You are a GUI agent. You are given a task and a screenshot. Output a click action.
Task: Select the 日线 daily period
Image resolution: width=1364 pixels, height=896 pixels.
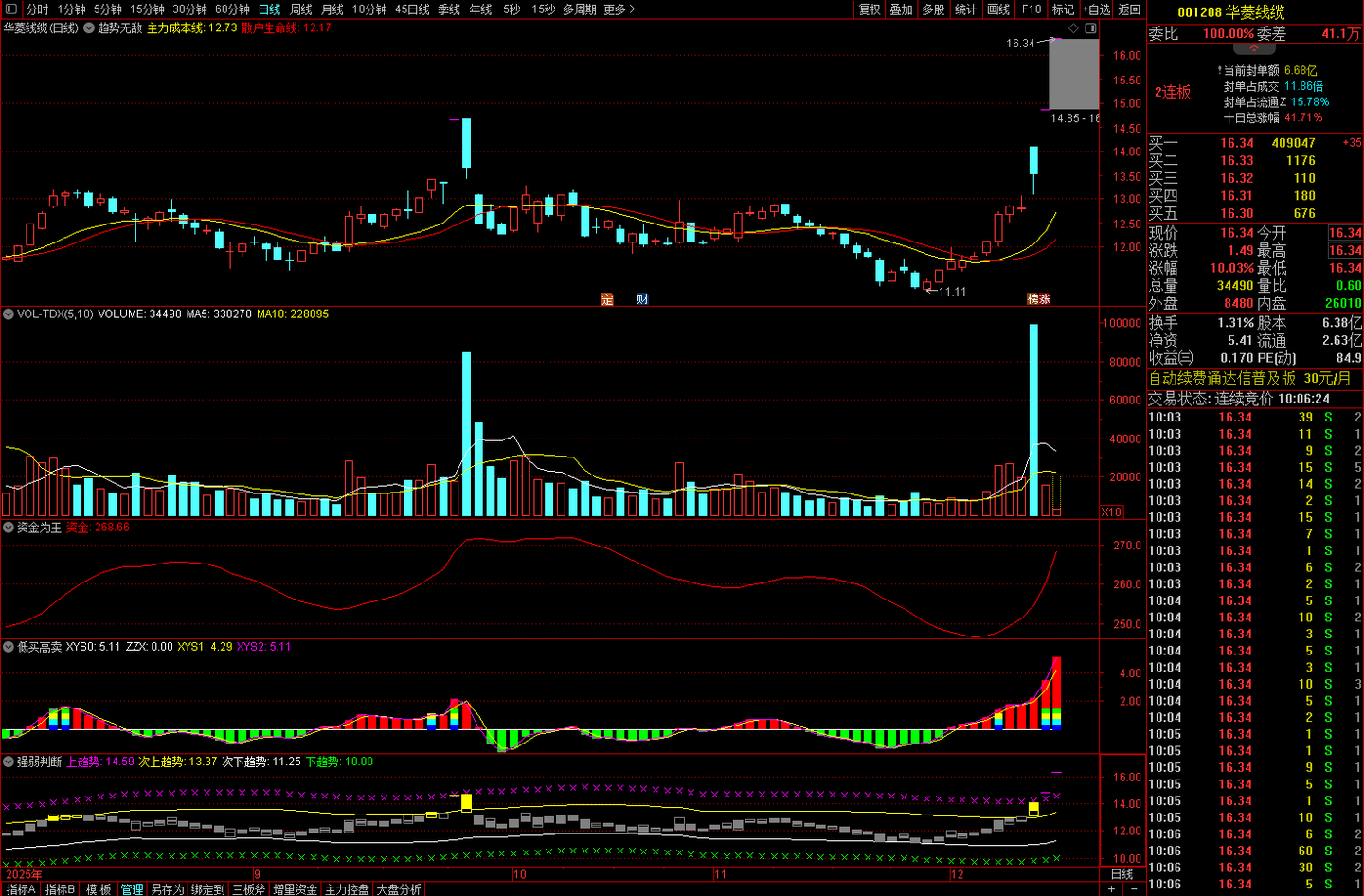click(x=270, y=9)
